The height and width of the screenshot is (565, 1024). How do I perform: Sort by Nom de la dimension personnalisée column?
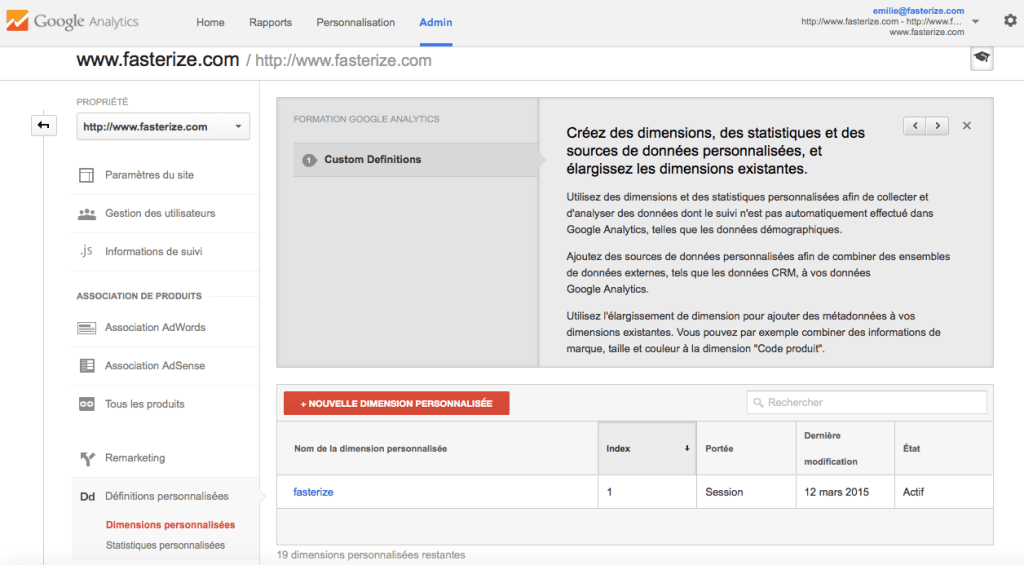(x=370, y=449)
